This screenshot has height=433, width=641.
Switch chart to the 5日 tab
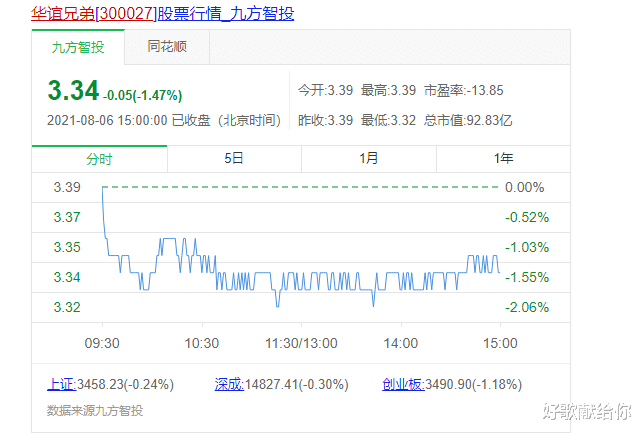click(234, 159)
